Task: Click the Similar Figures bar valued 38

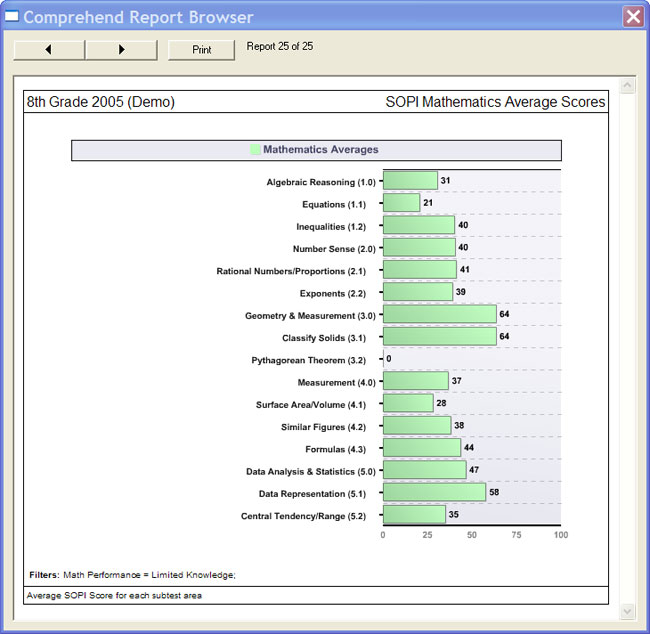Action: click(417, 425)
